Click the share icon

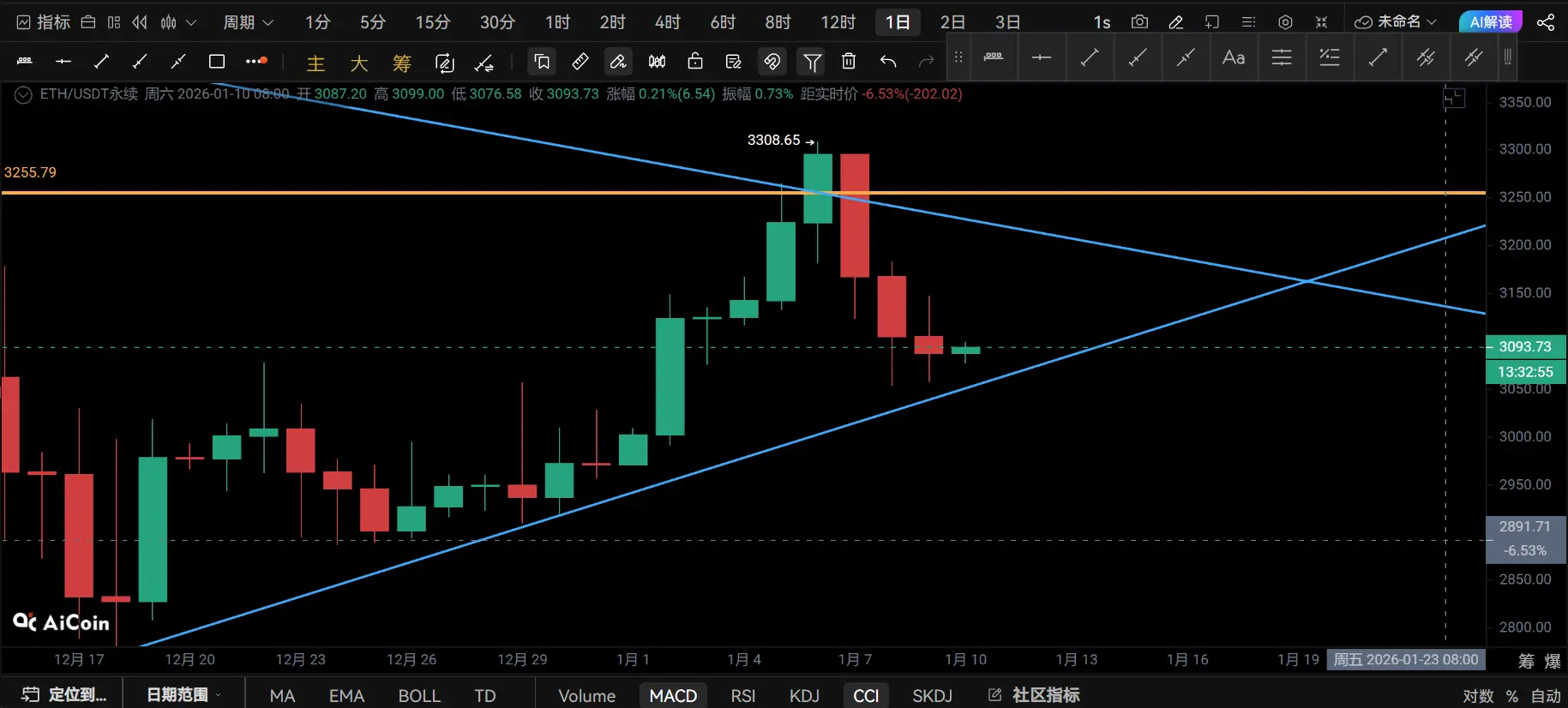1545,22
